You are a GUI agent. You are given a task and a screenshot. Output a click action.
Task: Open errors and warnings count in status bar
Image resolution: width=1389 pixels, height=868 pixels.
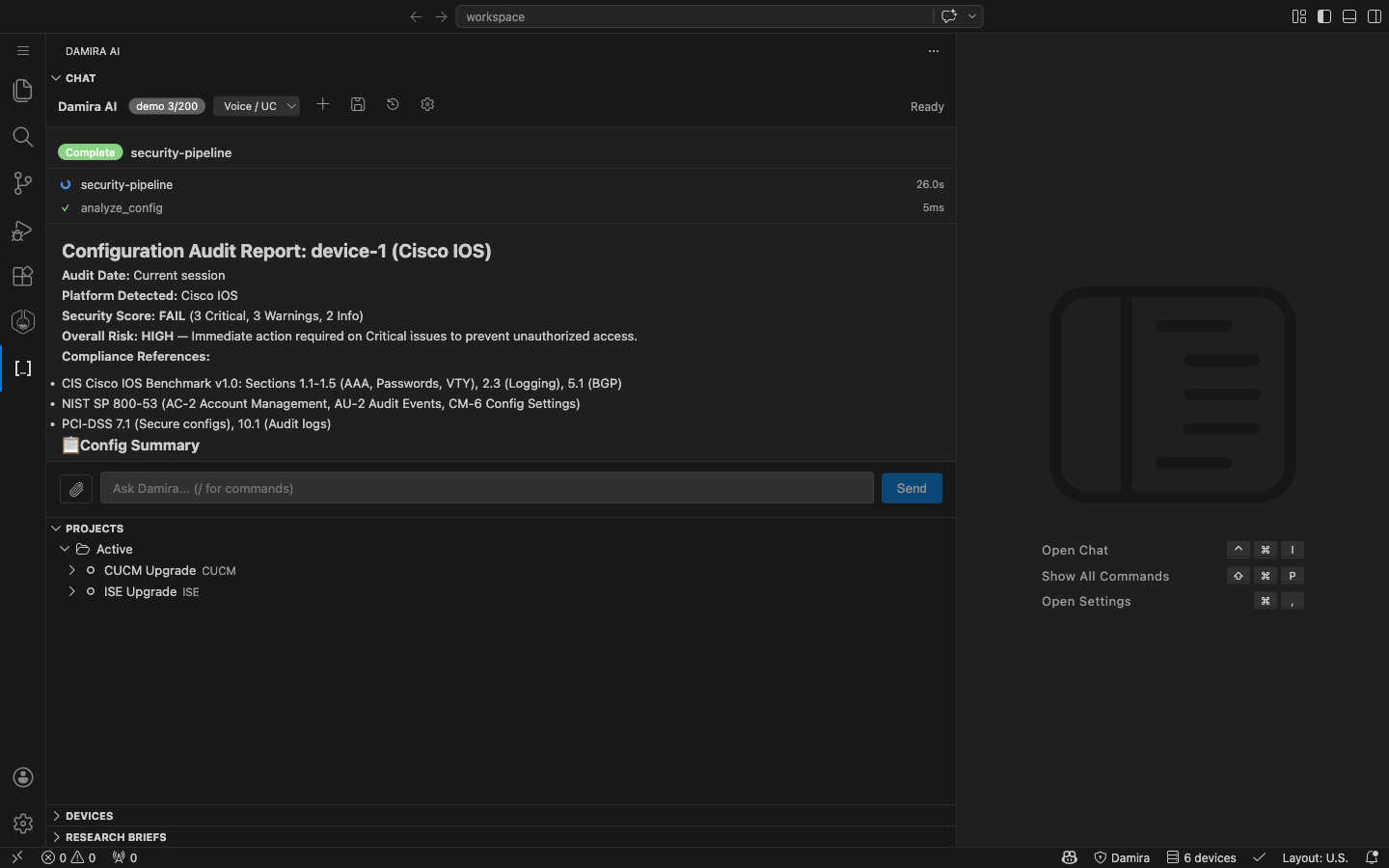coord(68,857)
